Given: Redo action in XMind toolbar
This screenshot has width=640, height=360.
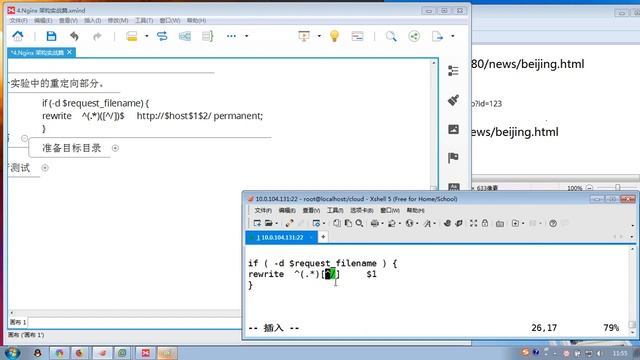Looking at the screenshot, I should pos(97,36).
